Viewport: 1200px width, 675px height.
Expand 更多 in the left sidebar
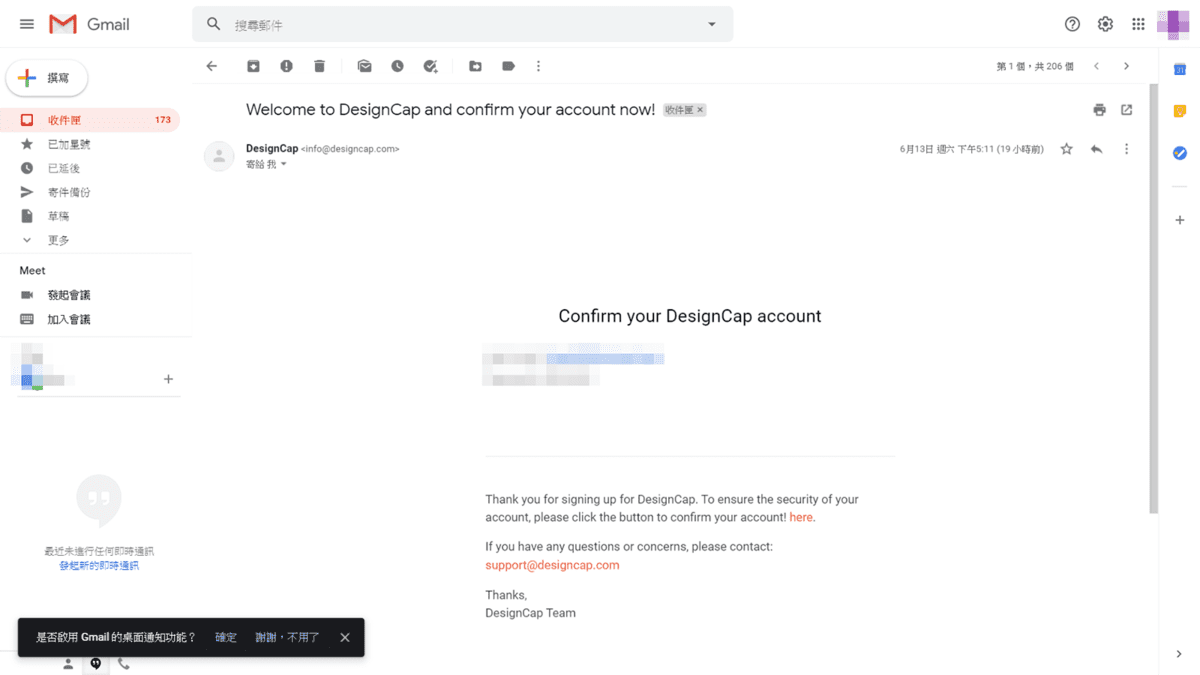58,240
